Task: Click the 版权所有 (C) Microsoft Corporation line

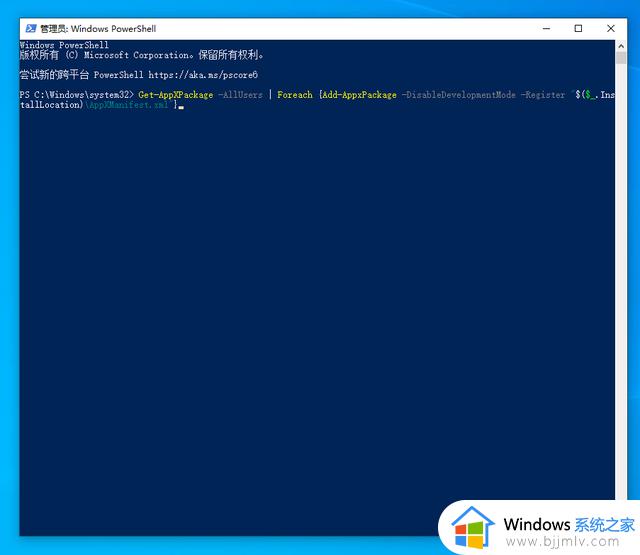Action: (141, 55)
